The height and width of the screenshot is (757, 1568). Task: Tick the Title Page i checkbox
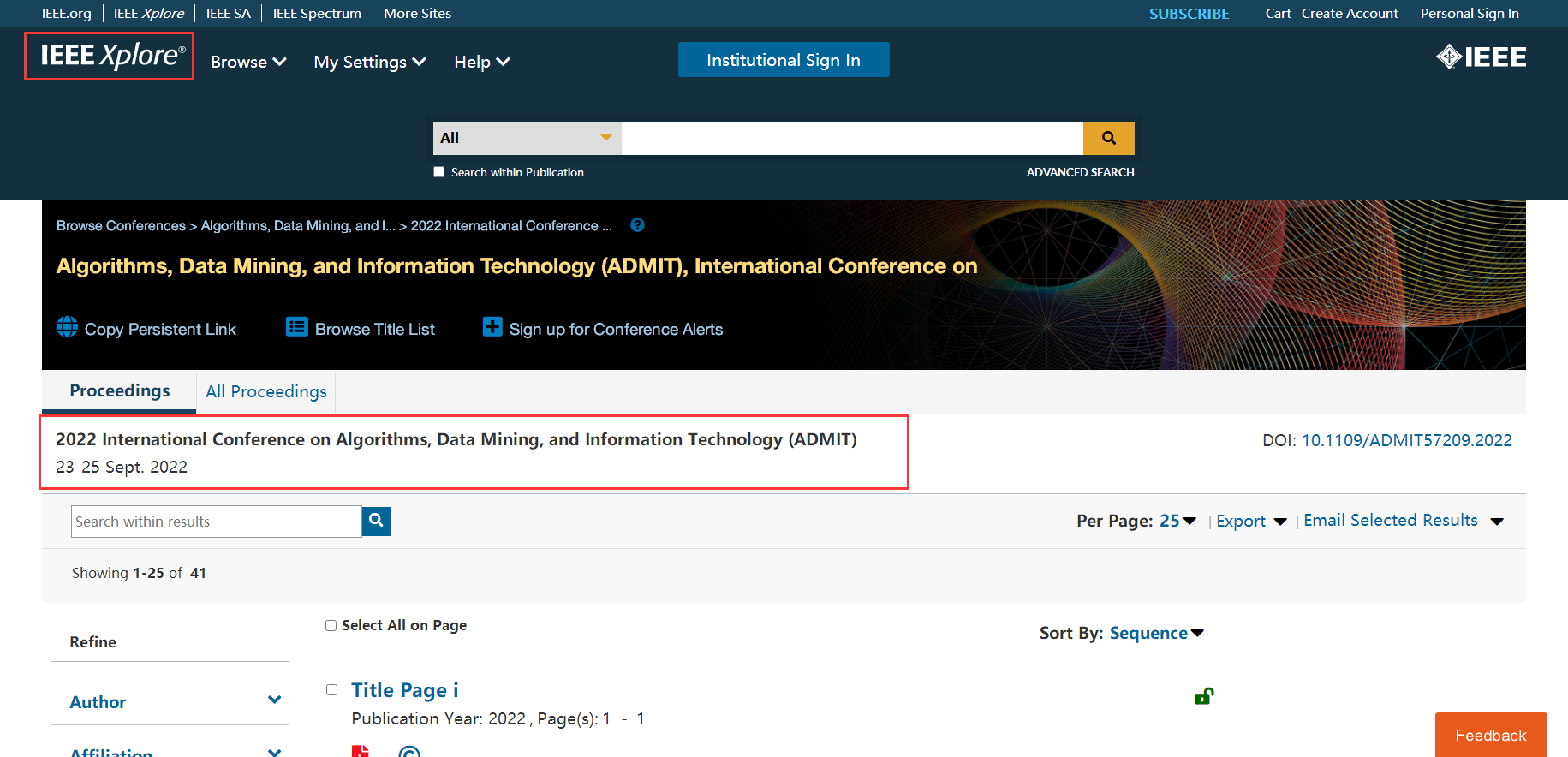(332, 690)
